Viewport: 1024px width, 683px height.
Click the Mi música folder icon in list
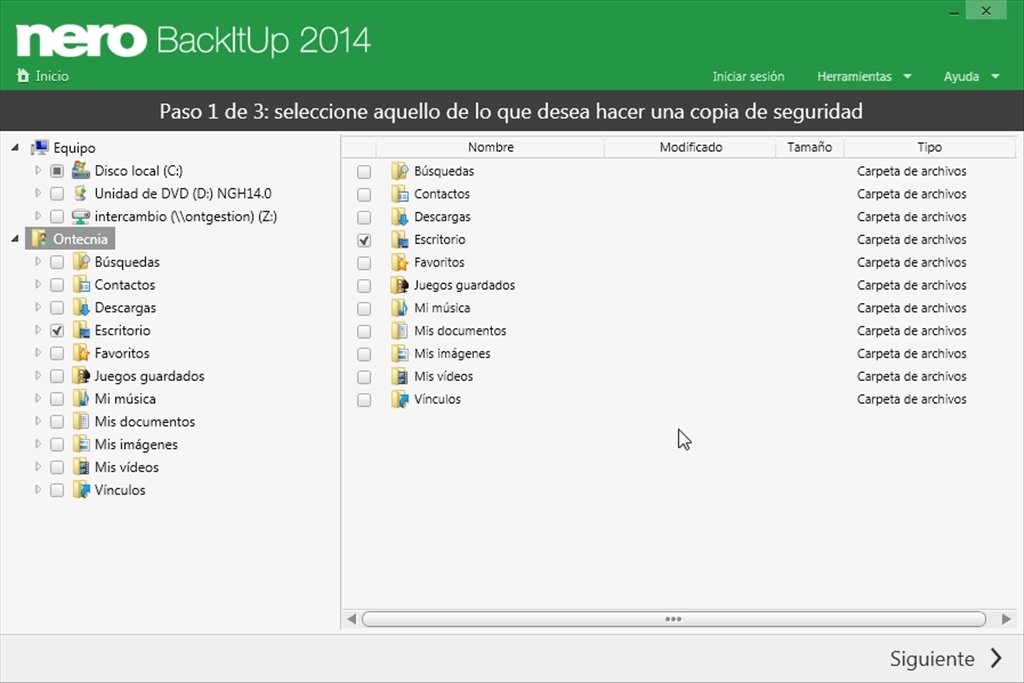coord(400,308)
